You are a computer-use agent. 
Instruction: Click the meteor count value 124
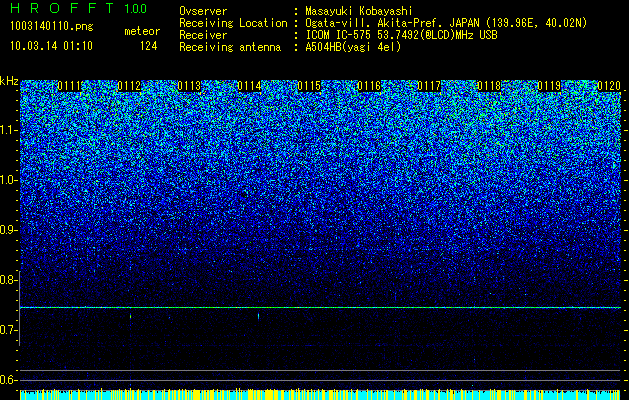(x=148, y=46)
